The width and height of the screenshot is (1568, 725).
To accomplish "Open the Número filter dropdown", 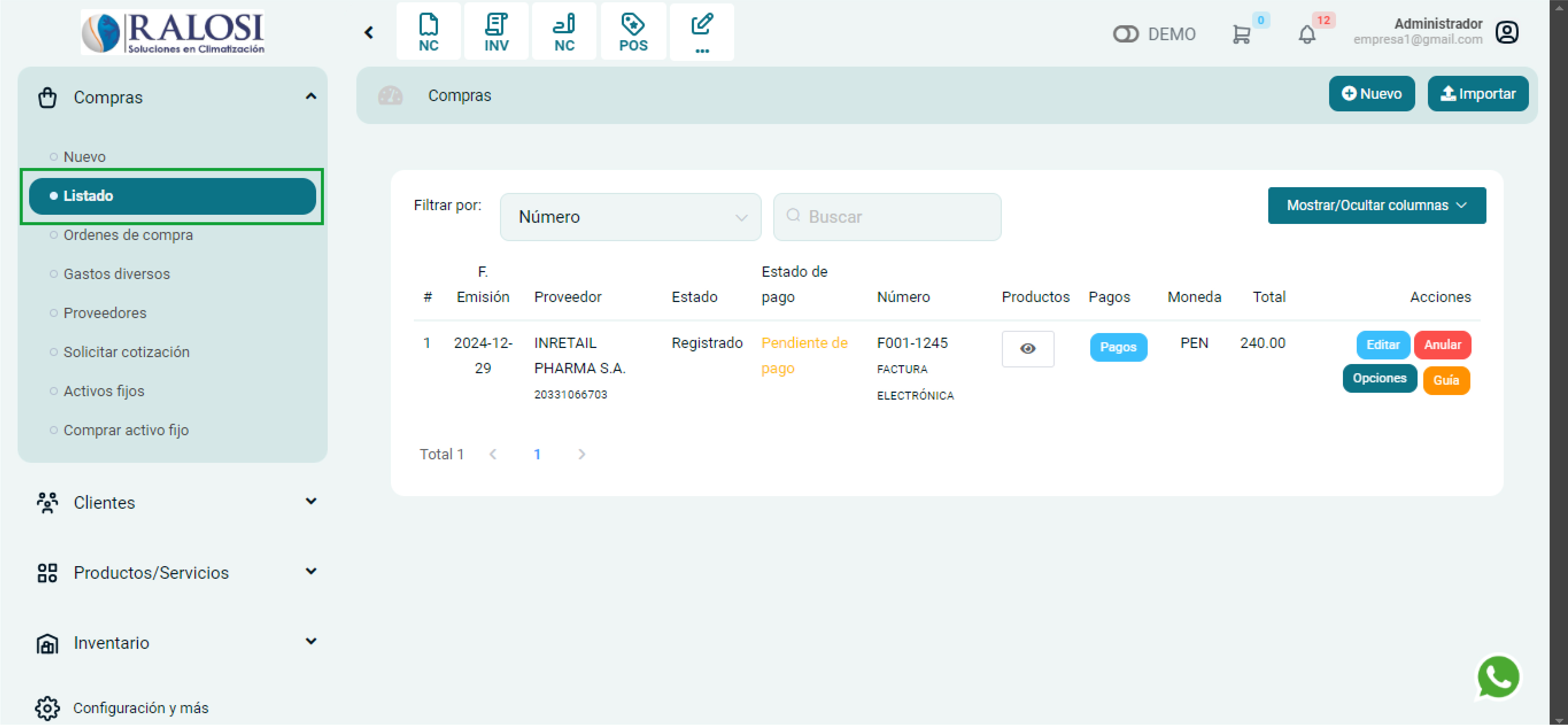I will [630, 217].
